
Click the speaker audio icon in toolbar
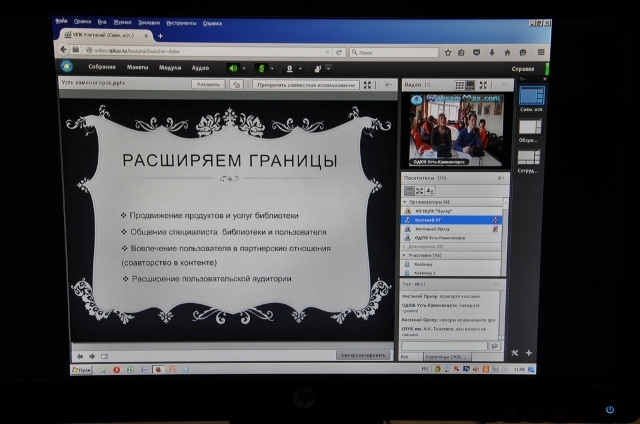[233, 68]
